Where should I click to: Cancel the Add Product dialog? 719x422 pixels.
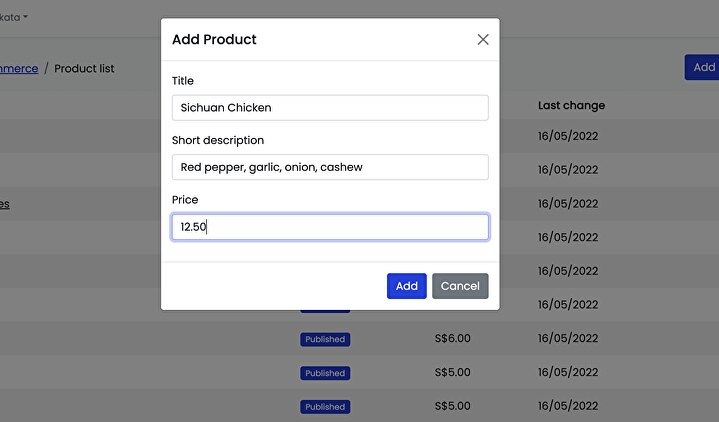coord(460,286)
